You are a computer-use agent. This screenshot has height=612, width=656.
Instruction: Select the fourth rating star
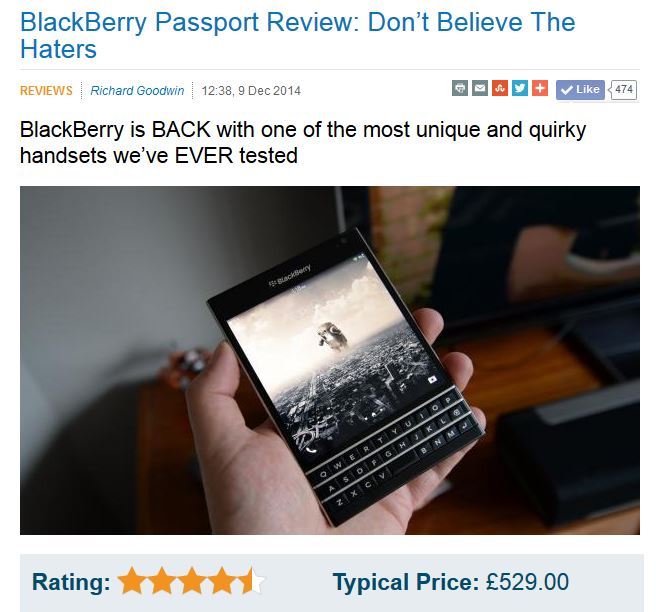[222, 581]
